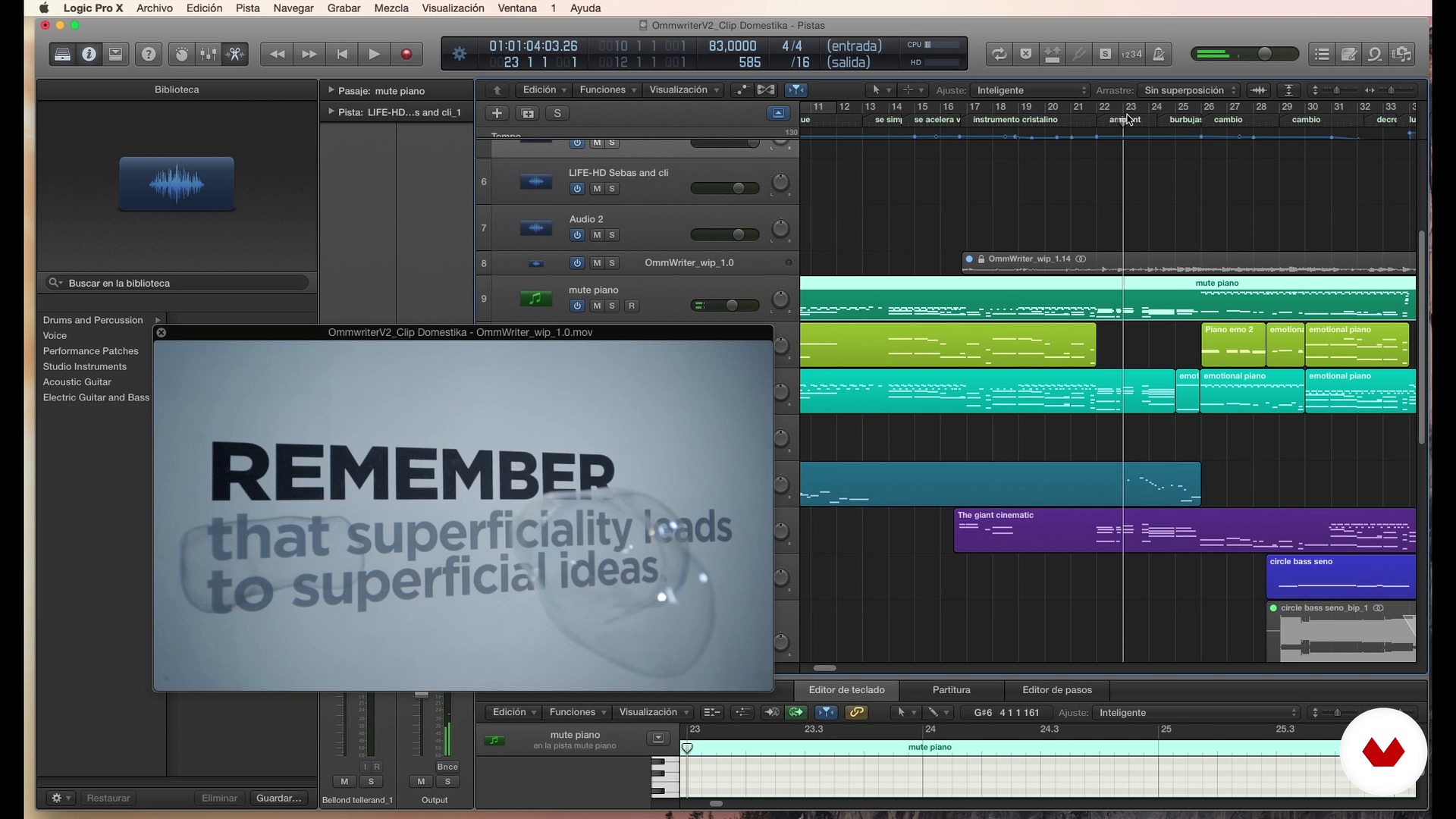Toggle the Metronome click button
1456x819 pixels.
coord(1159,54)
